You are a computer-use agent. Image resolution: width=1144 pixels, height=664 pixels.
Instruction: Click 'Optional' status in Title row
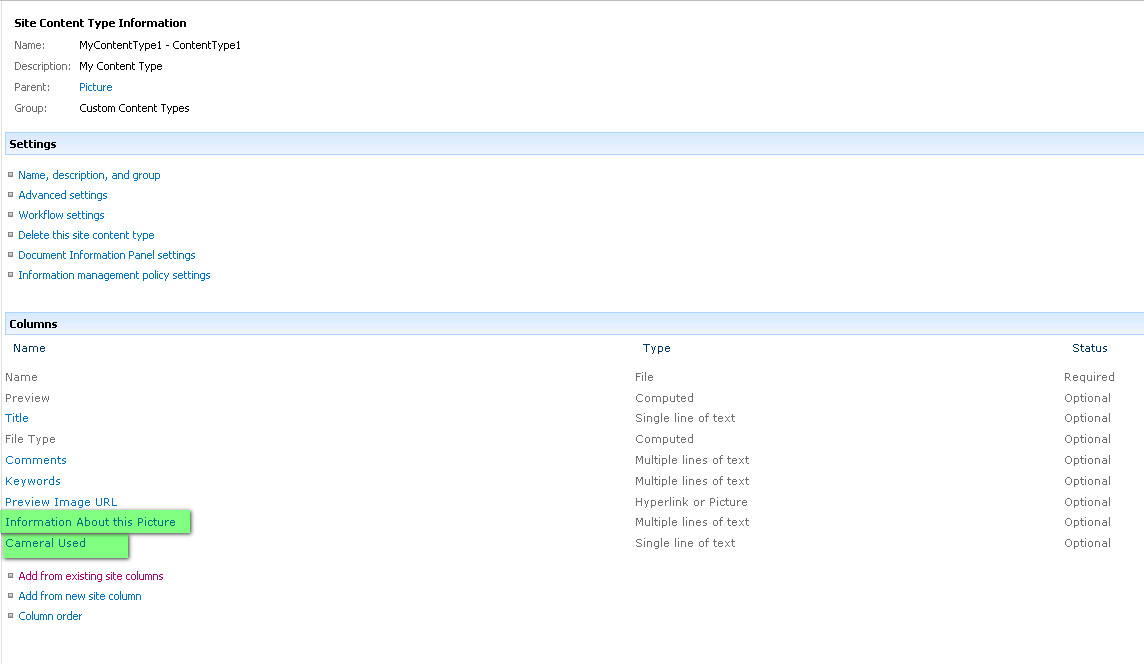click(1087, 418)
